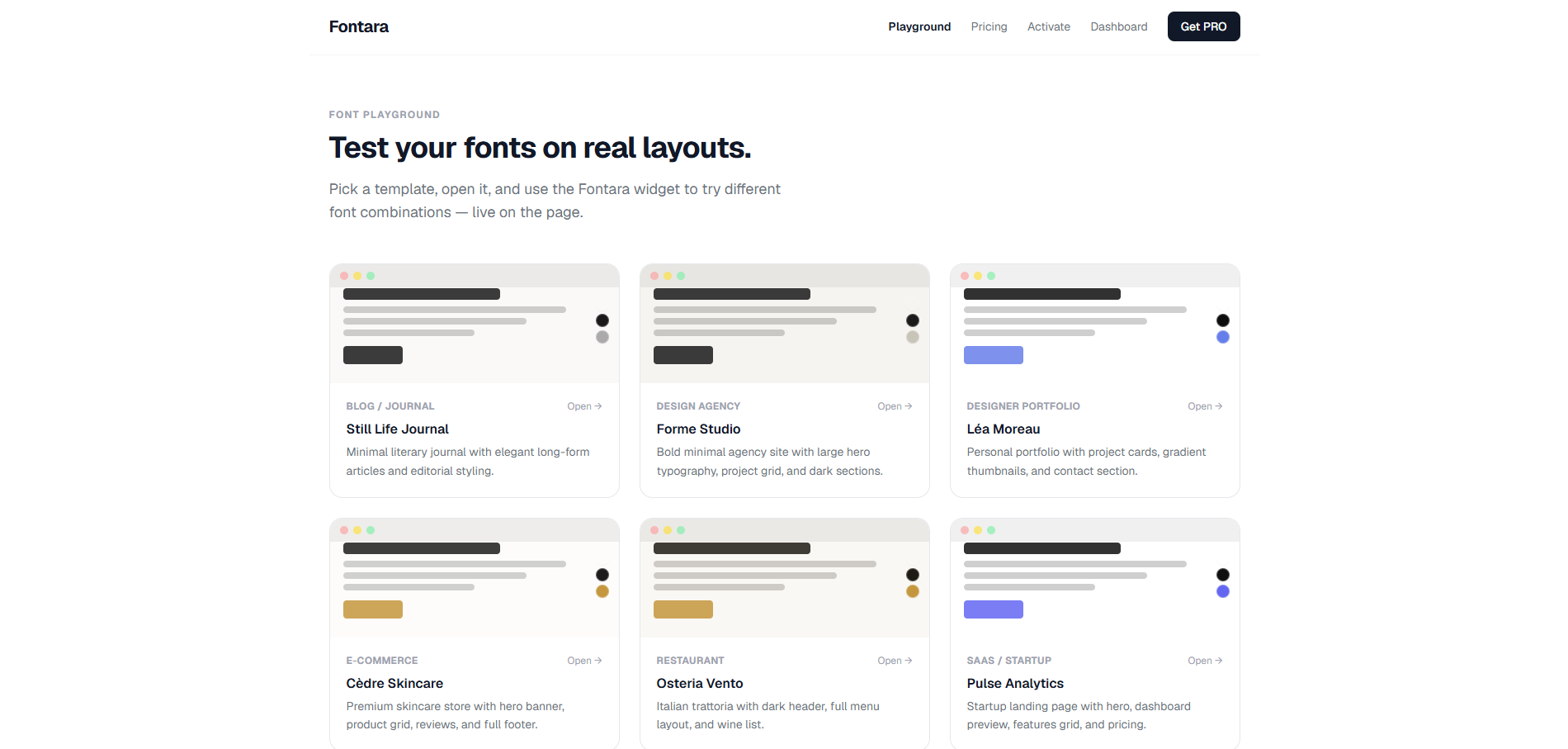Click gold color dot in Cèdre Skincare preview

coord(602,591)
